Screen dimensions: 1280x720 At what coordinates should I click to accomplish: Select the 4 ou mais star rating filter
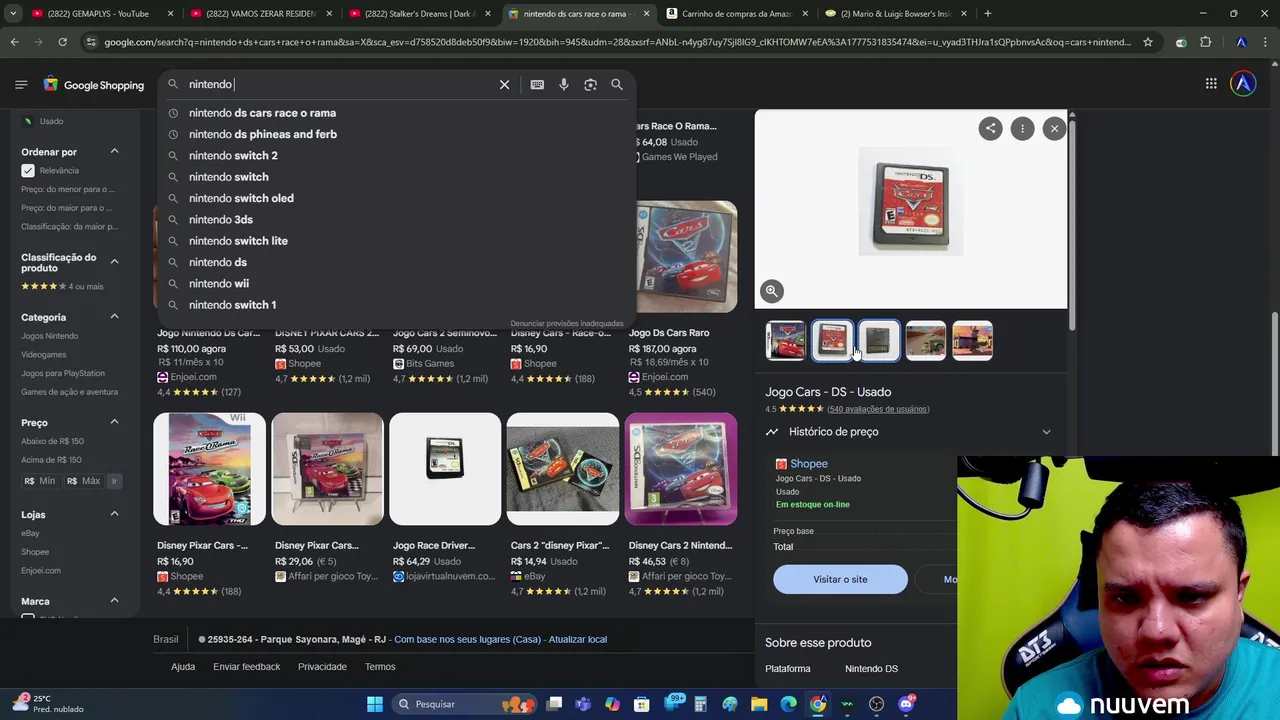[x=62, y=287]
